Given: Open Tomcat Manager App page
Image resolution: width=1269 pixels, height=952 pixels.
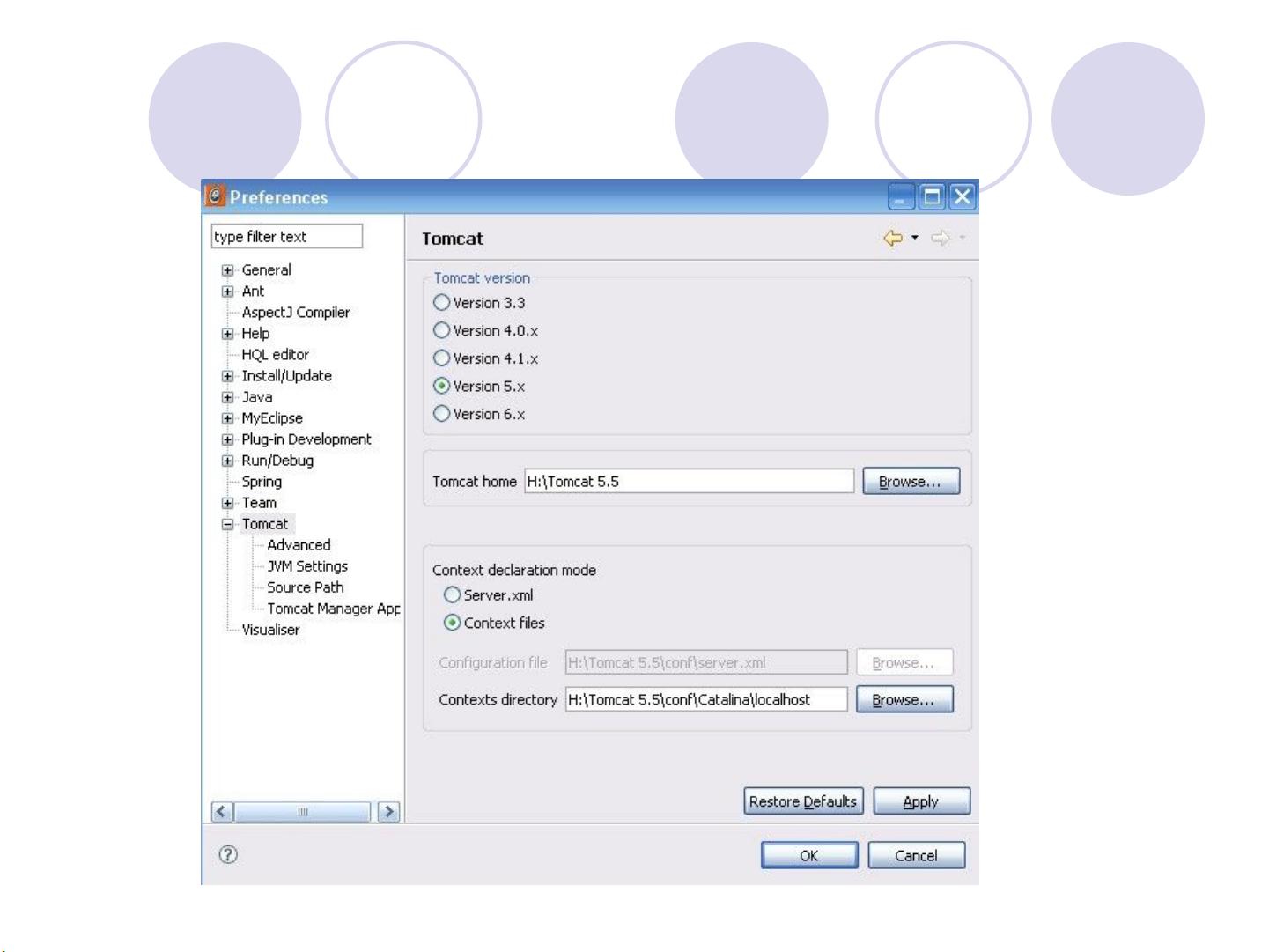Looking at the screenshot, I should click(x=334, y=609).
